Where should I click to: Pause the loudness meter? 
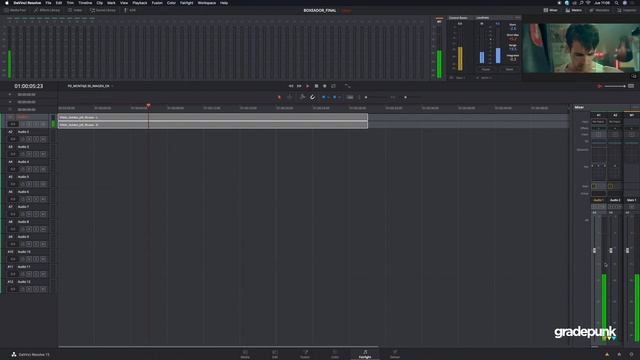click(x=486, y=69)
